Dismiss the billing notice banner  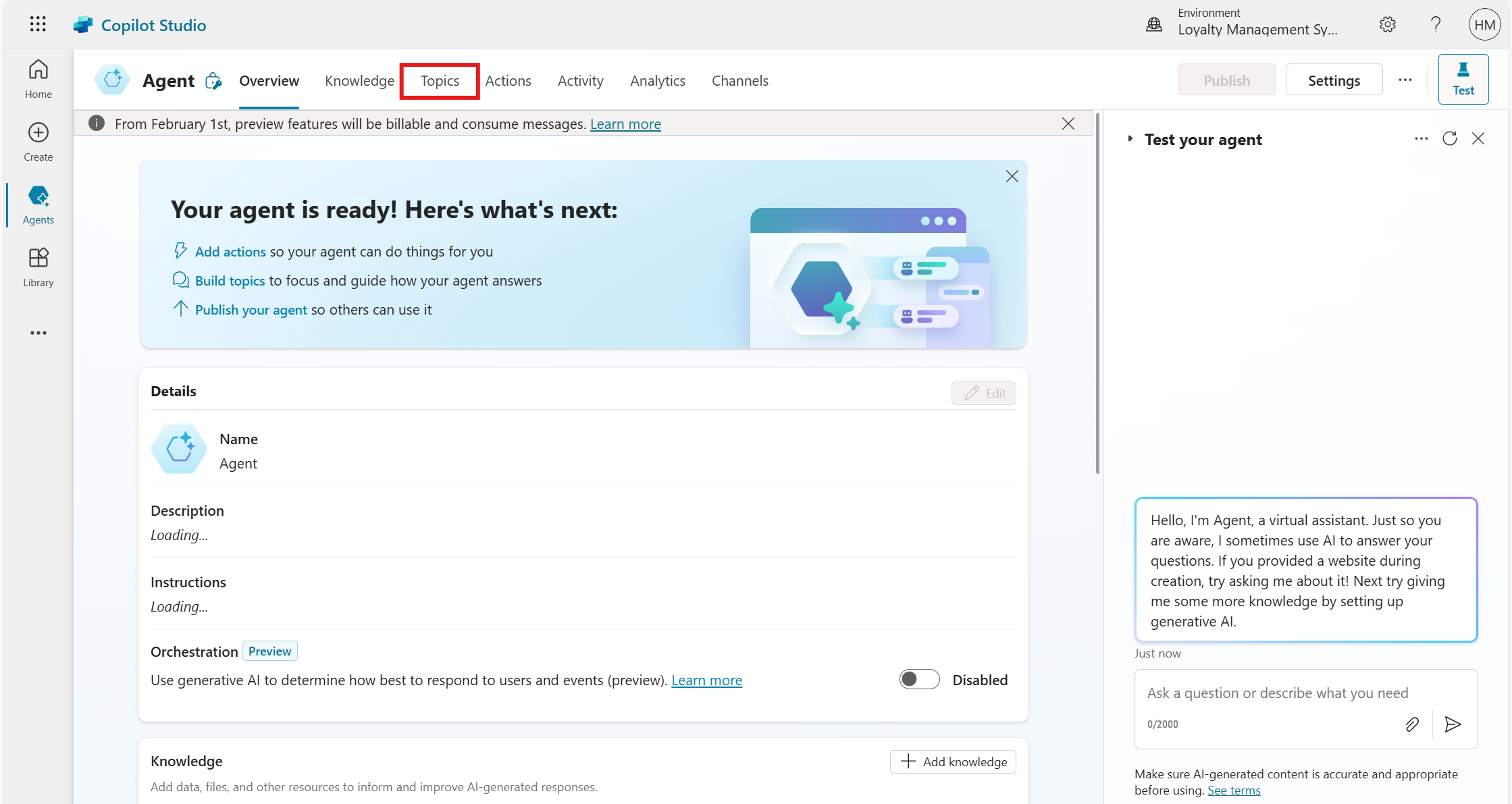(x=1068, y=124)
